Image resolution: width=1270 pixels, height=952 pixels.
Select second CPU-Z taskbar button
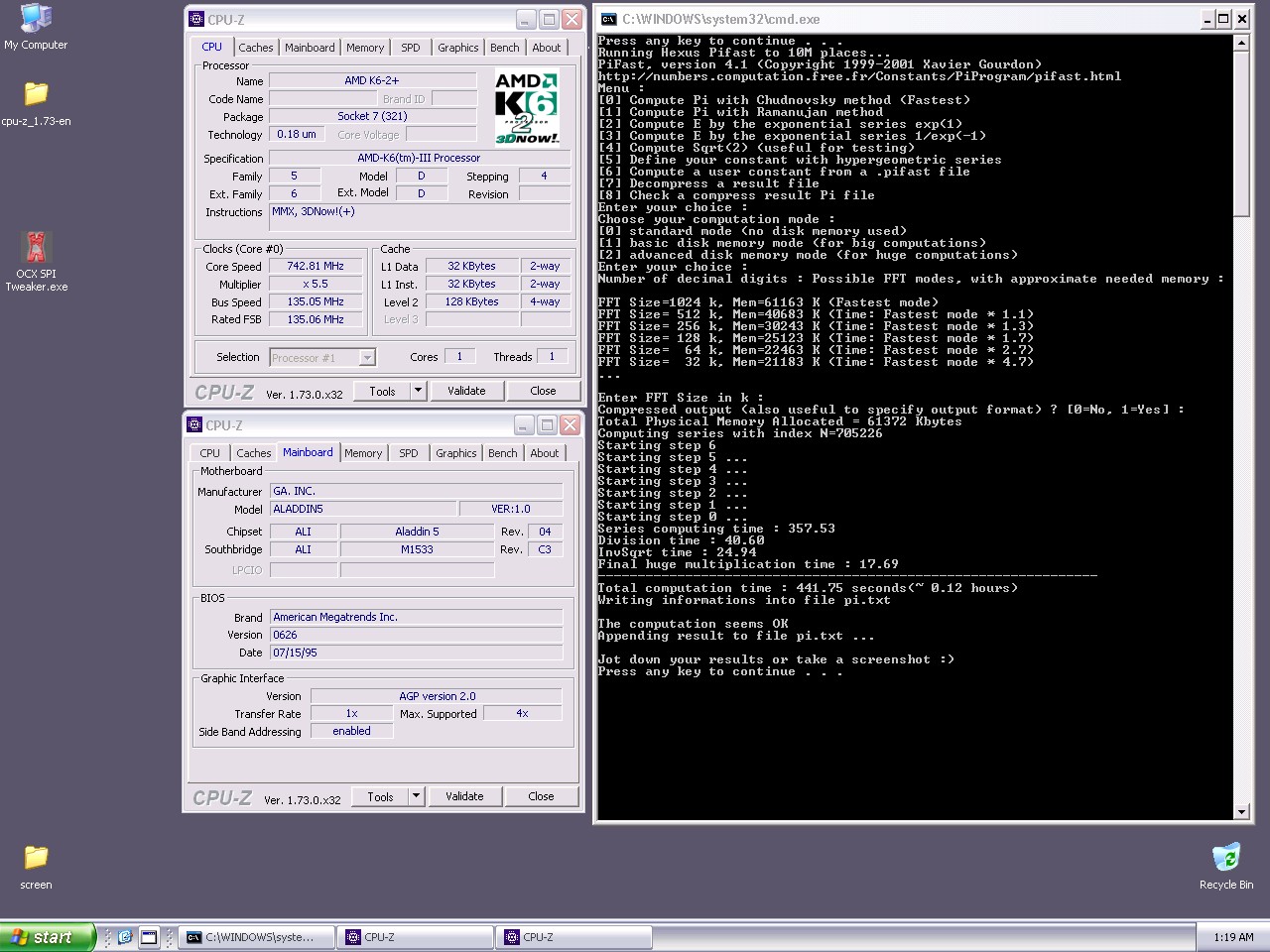pos(573,937)
